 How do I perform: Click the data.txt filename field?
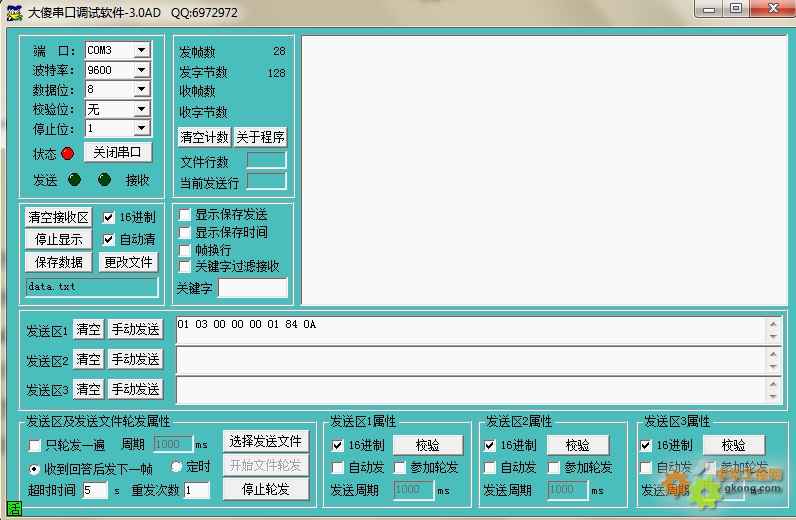(x=92, y=287)
